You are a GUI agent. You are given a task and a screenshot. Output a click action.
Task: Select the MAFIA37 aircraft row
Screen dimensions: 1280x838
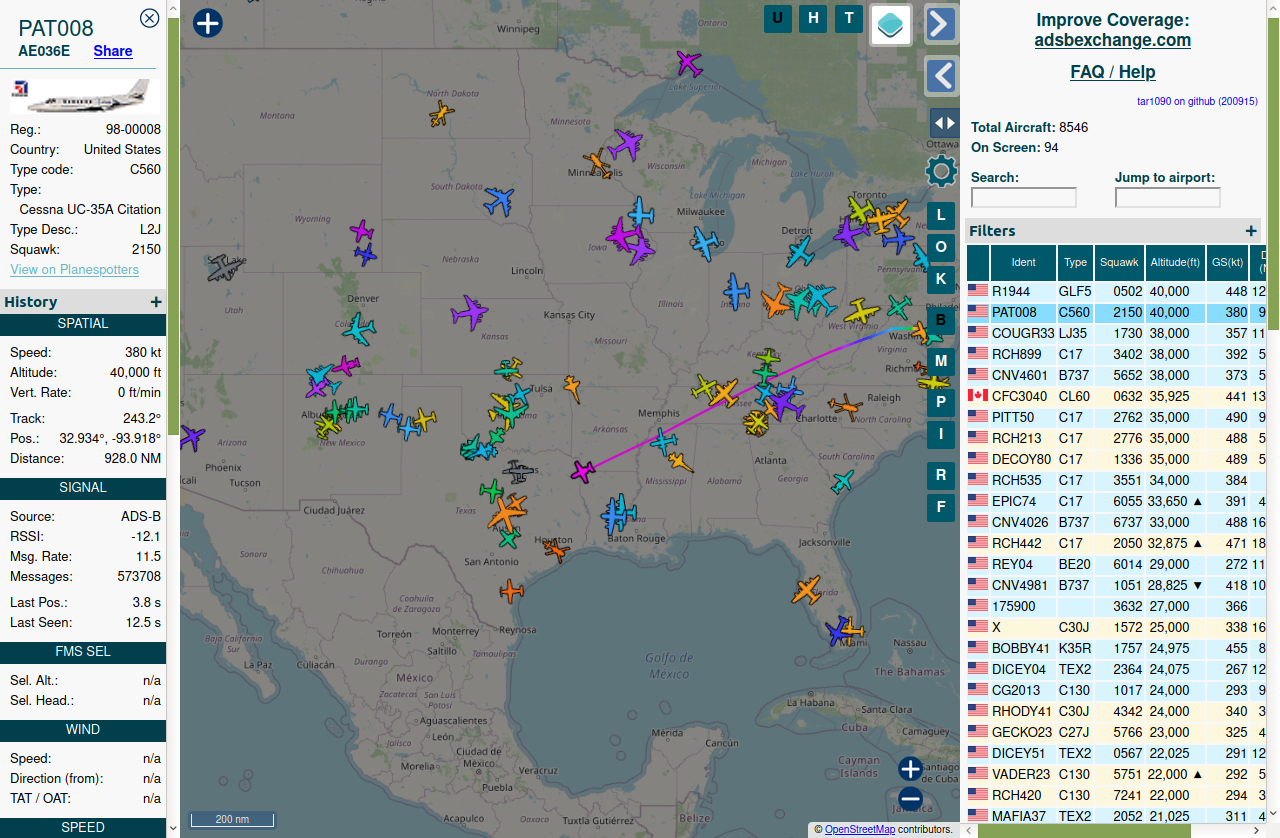(x=1117, y=816)
